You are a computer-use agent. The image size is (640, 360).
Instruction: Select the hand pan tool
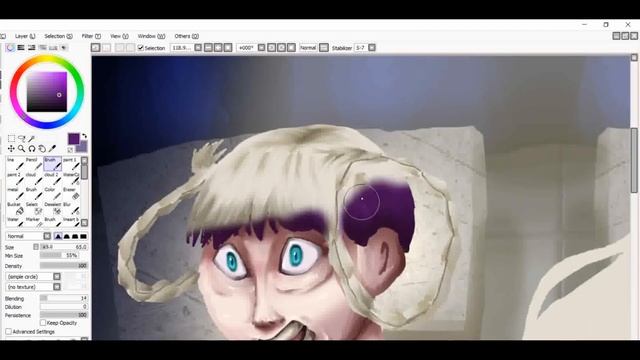click(42, 149)
